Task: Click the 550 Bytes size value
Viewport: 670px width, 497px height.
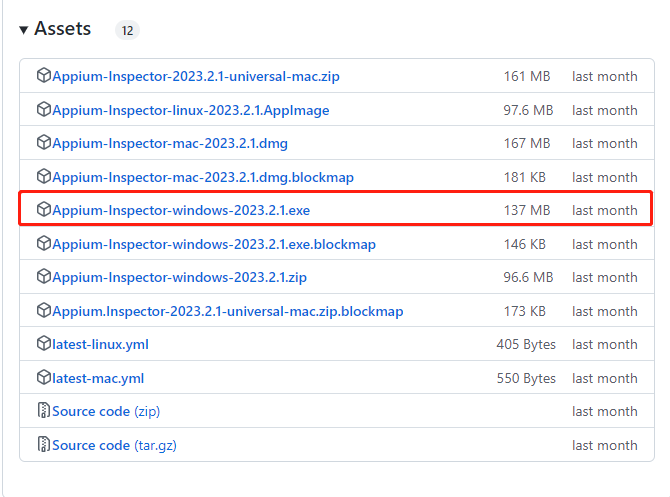Action: (526, 379)
